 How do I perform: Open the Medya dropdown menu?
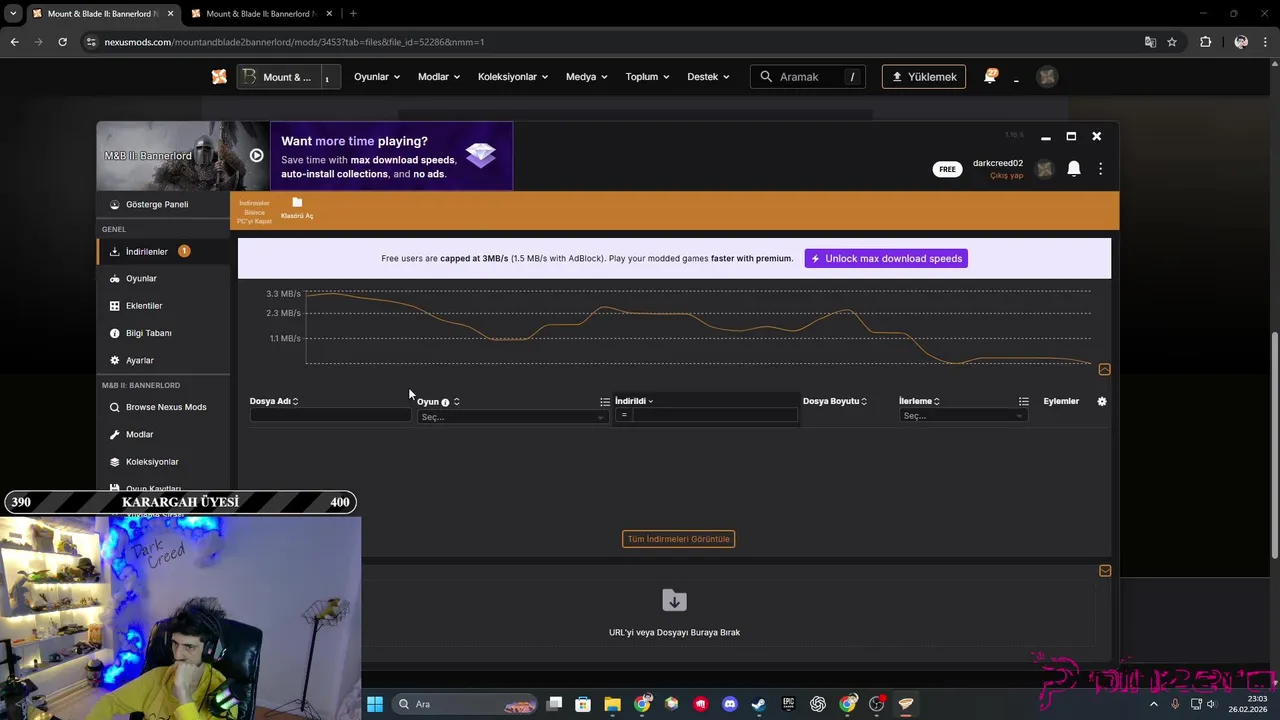587,77
